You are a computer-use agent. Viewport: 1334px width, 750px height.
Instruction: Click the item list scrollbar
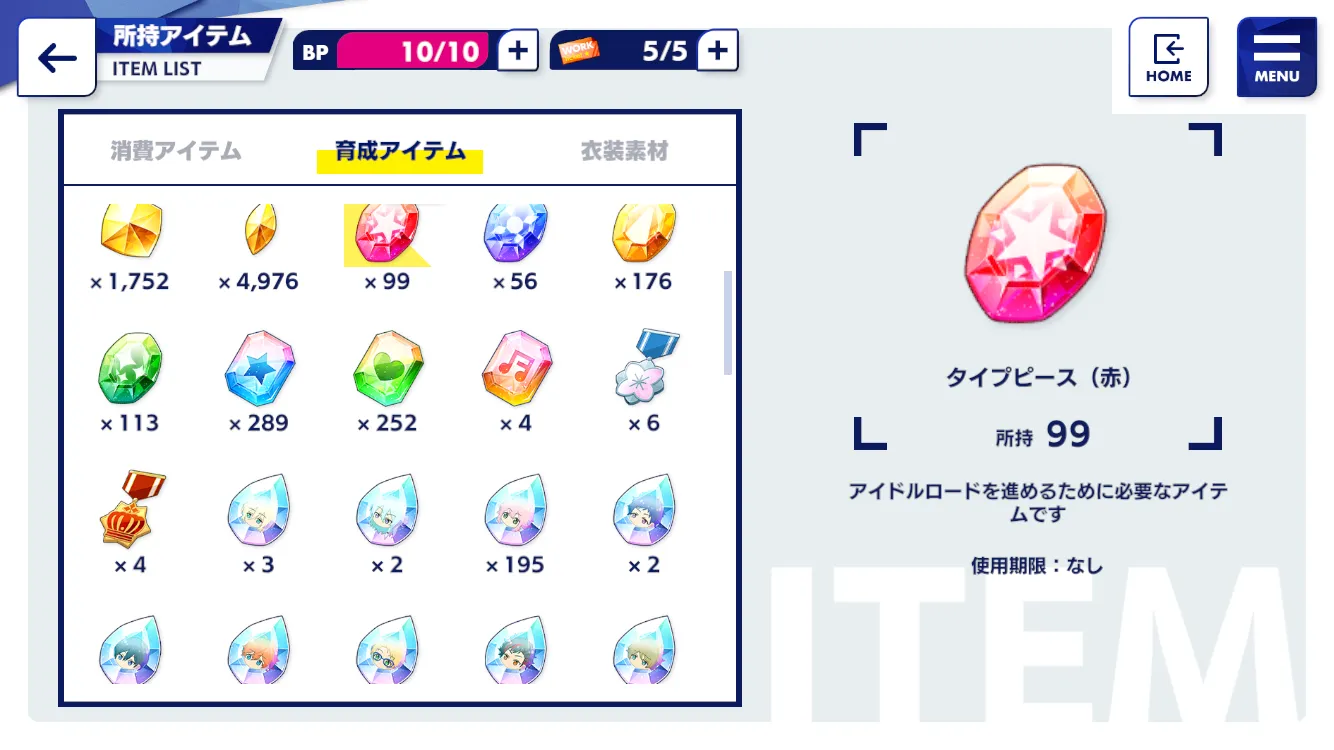pos(727,324)
